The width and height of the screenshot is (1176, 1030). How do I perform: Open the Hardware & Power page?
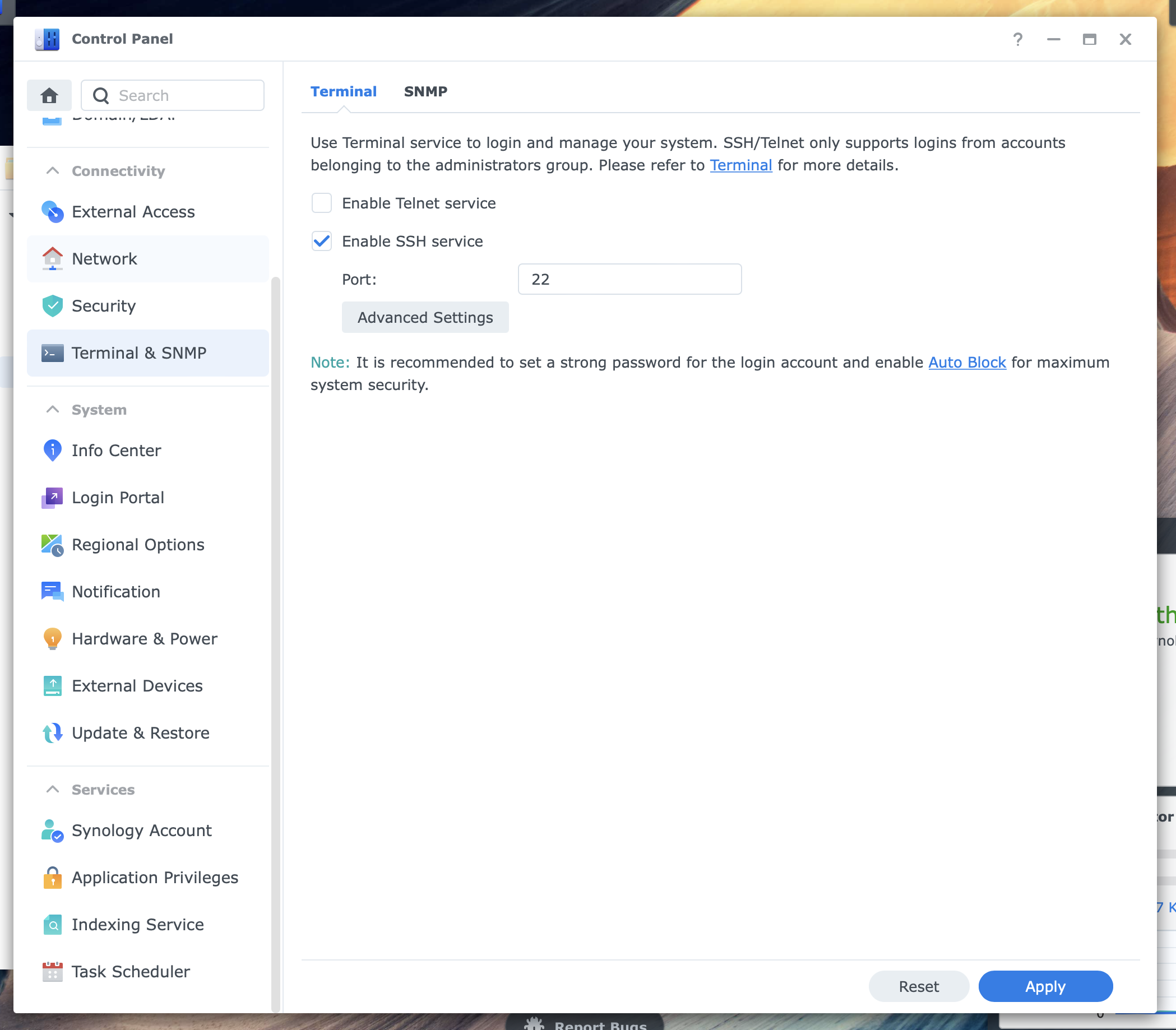pyautogui.click(x=148, y=639)
